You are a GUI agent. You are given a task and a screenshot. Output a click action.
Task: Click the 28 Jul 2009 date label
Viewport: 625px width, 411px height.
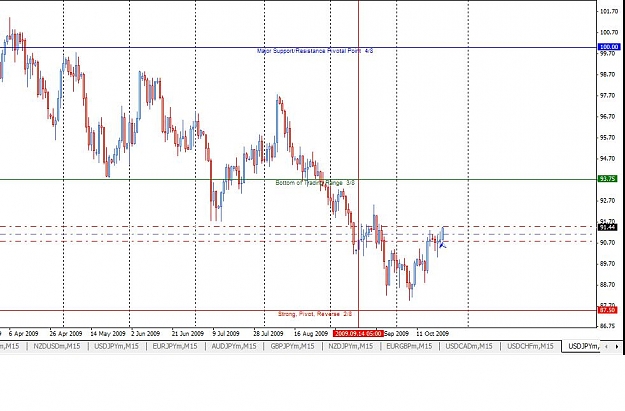tap(268, 334)
